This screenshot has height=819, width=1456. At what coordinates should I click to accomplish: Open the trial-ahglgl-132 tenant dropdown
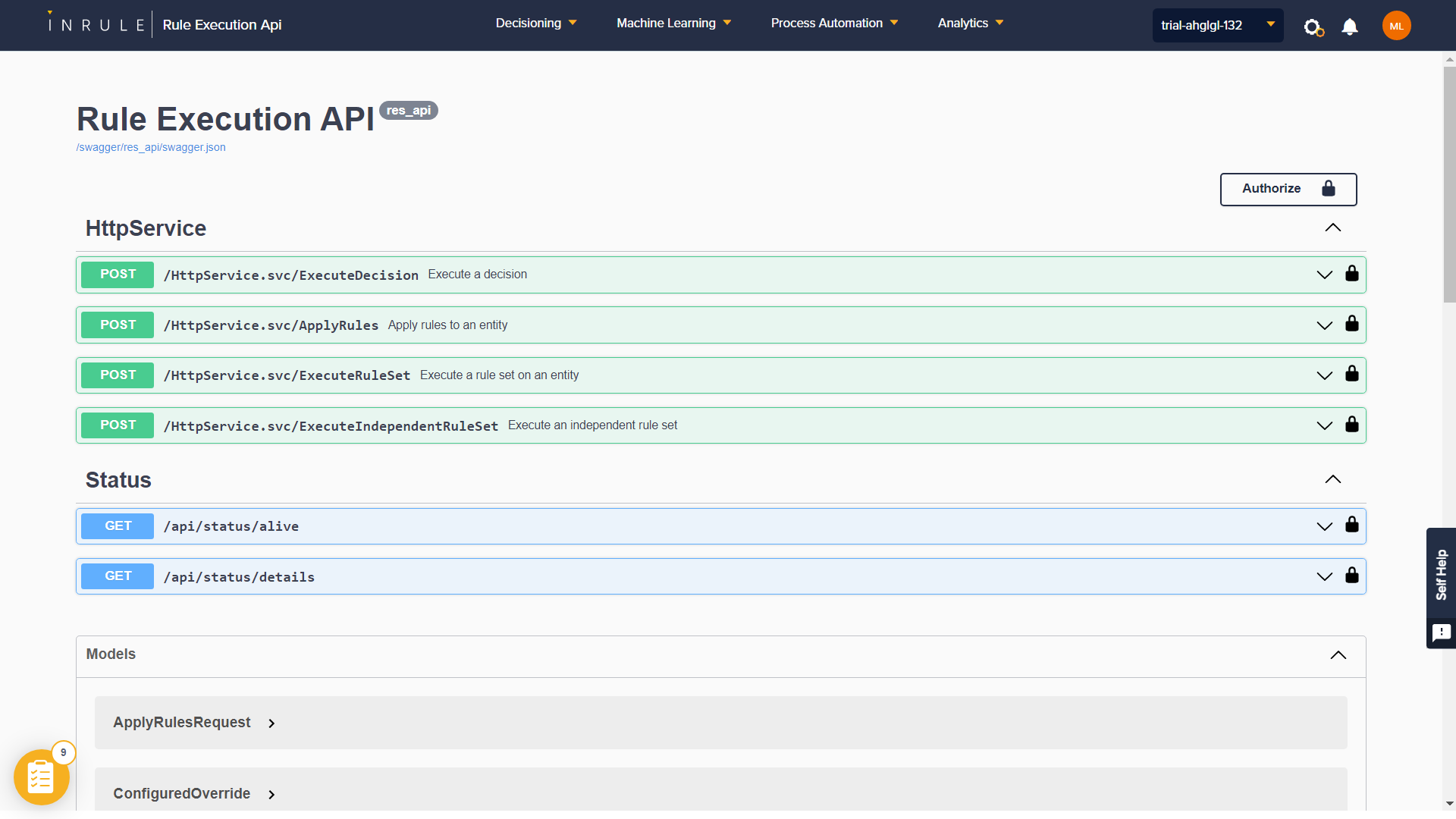pos(1217,26)
